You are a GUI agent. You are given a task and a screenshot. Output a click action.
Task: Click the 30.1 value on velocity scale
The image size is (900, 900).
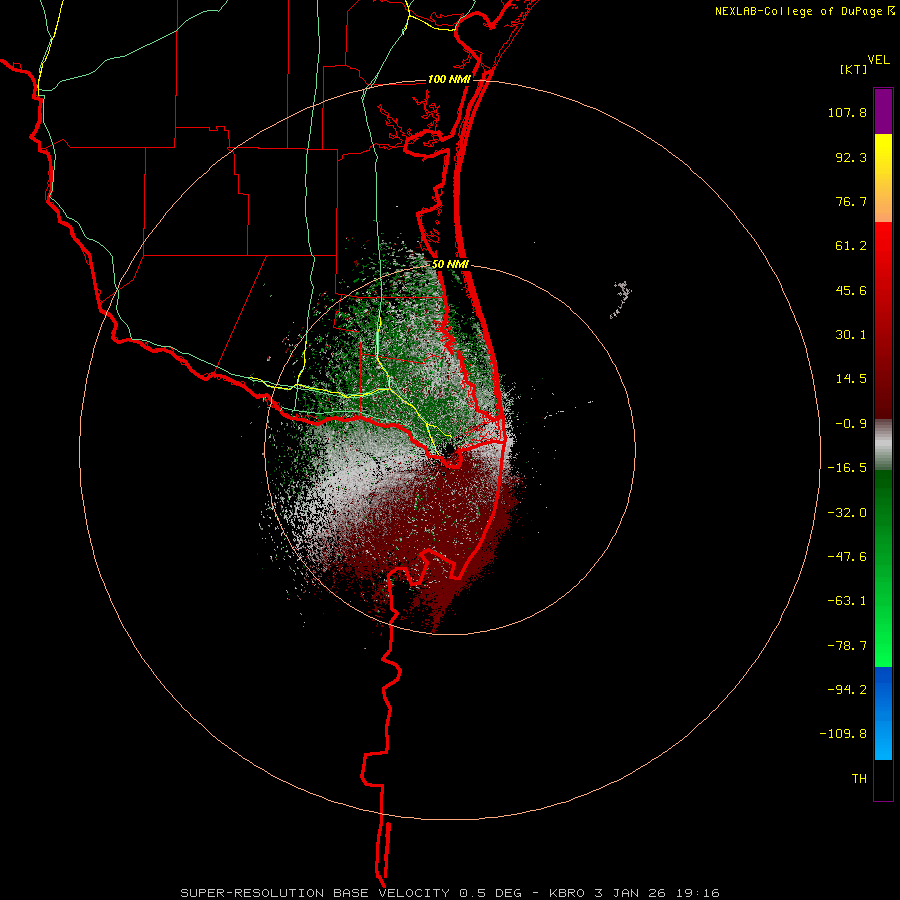point(851,335)
